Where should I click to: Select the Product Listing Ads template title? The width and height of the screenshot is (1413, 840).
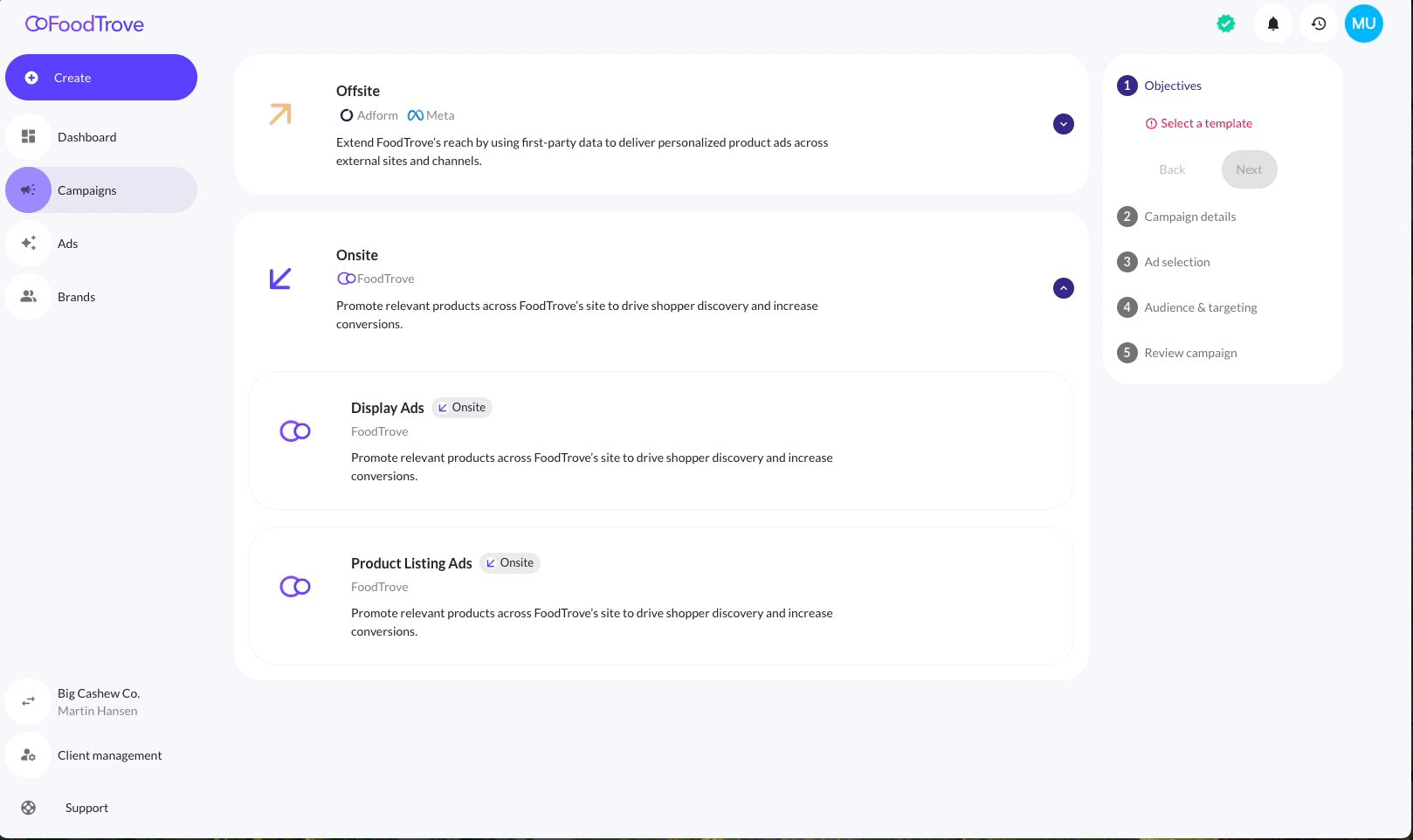point(411,563)
